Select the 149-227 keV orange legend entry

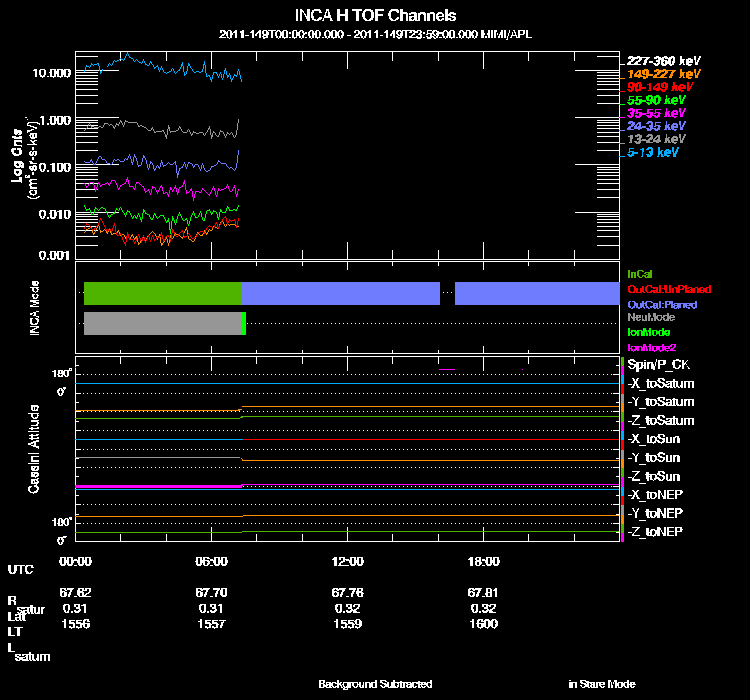[663, 74]
